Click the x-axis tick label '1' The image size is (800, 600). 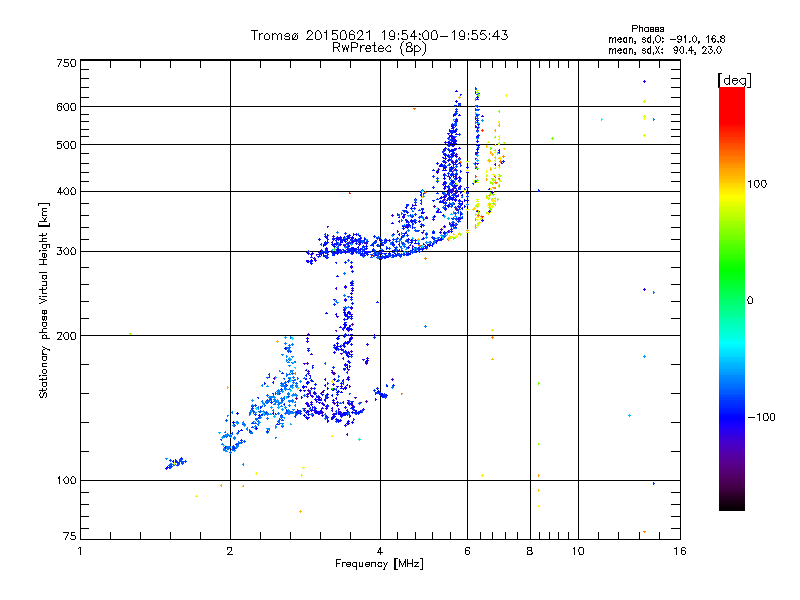[80, 552]
